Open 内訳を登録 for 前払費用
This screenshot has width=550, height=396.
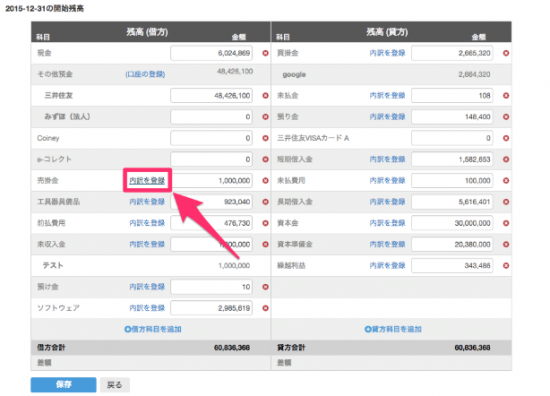coord(147,223)
